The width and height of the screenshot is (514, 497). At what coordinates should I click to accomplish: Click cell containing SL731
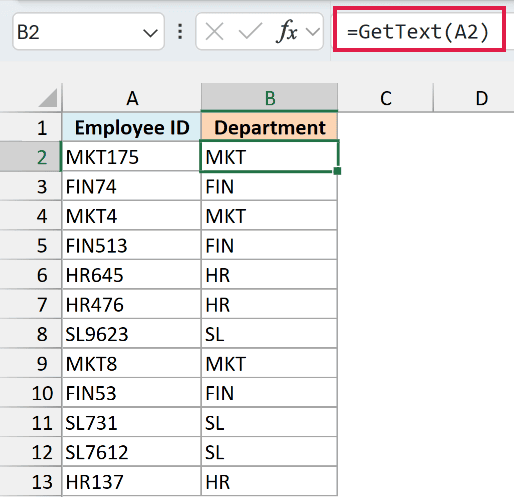coord(132,422)
